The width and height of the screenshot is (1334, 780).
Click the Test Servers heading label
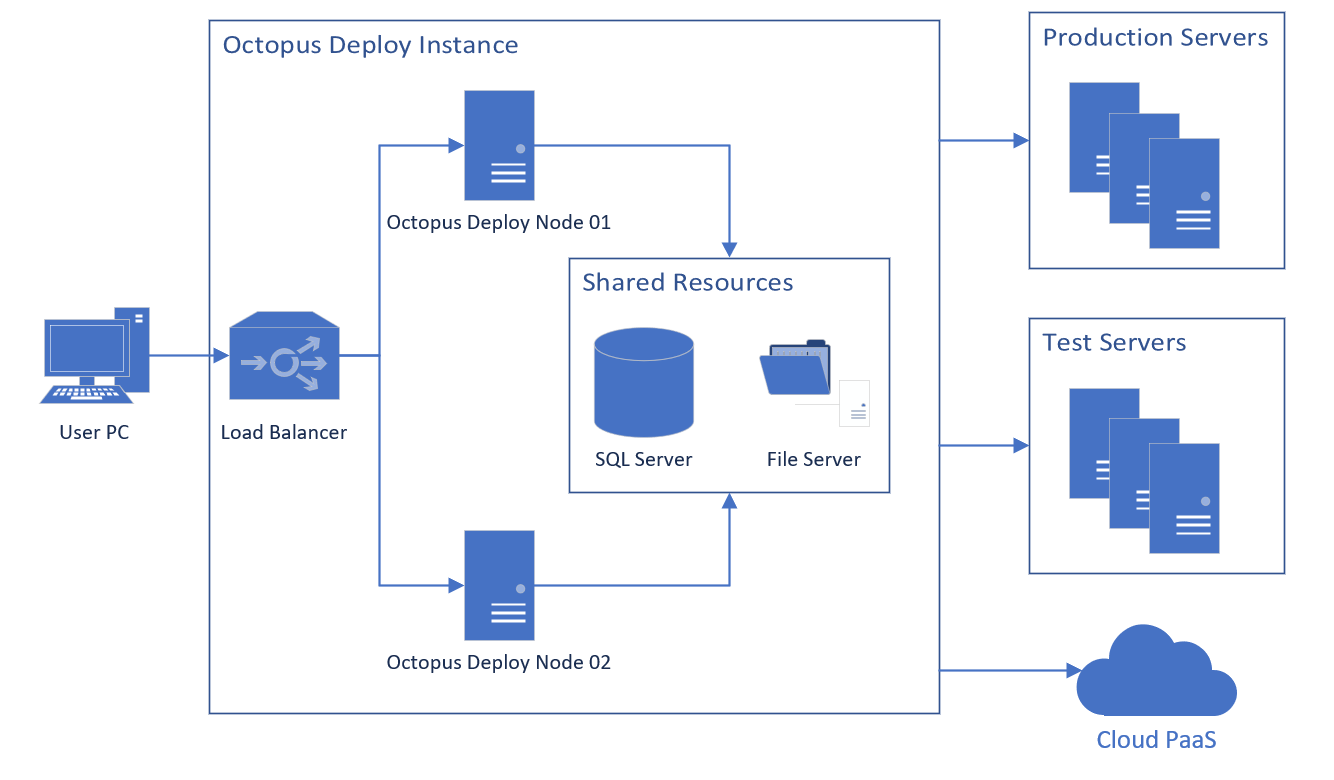1114,342
